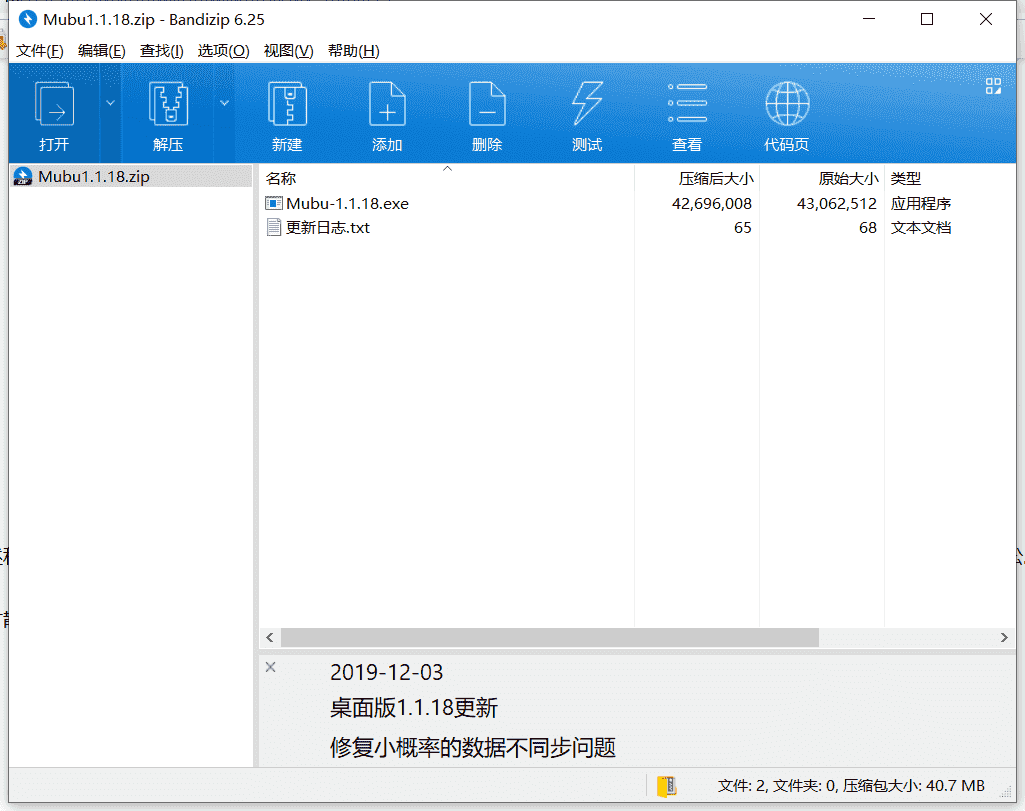Viewport: 1025px width, 811px height.
Task: Click the Code page (代码页) globe icon
Action: point(787,104)
